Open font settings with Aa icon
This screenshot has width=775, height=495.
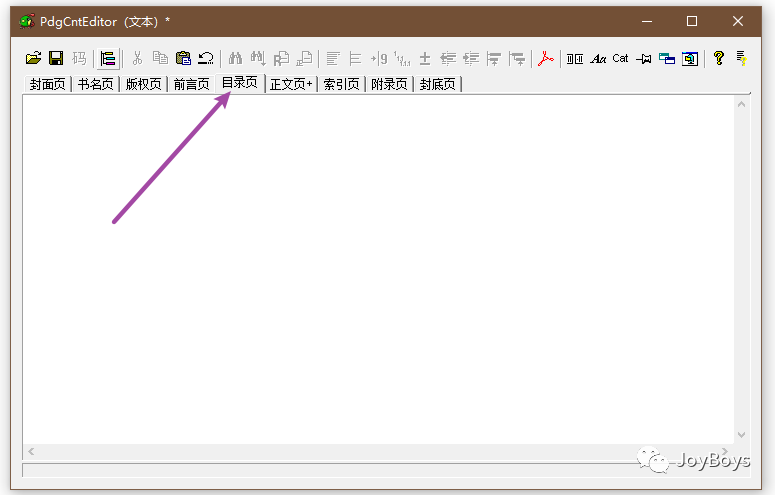598,59
